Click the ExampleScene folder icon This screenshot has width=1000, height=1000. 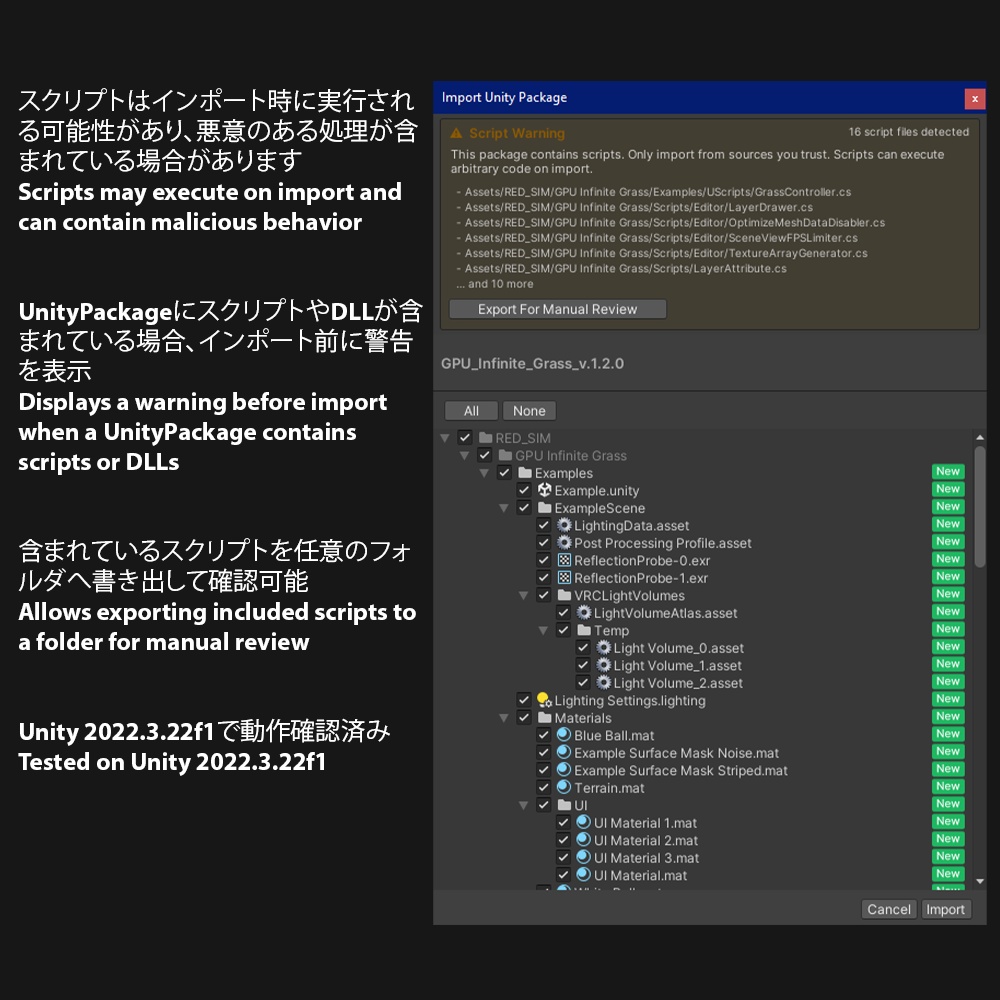545,508
